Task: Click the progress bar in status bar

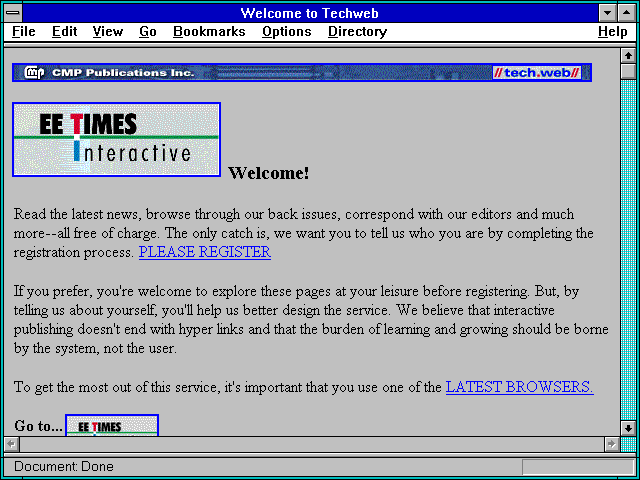Action: 578,467
